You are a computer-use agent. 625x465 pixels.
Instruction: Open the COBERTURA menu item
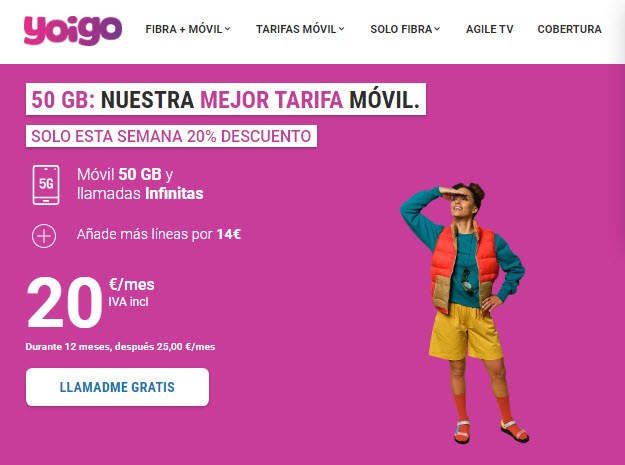(x=569, y=29)
